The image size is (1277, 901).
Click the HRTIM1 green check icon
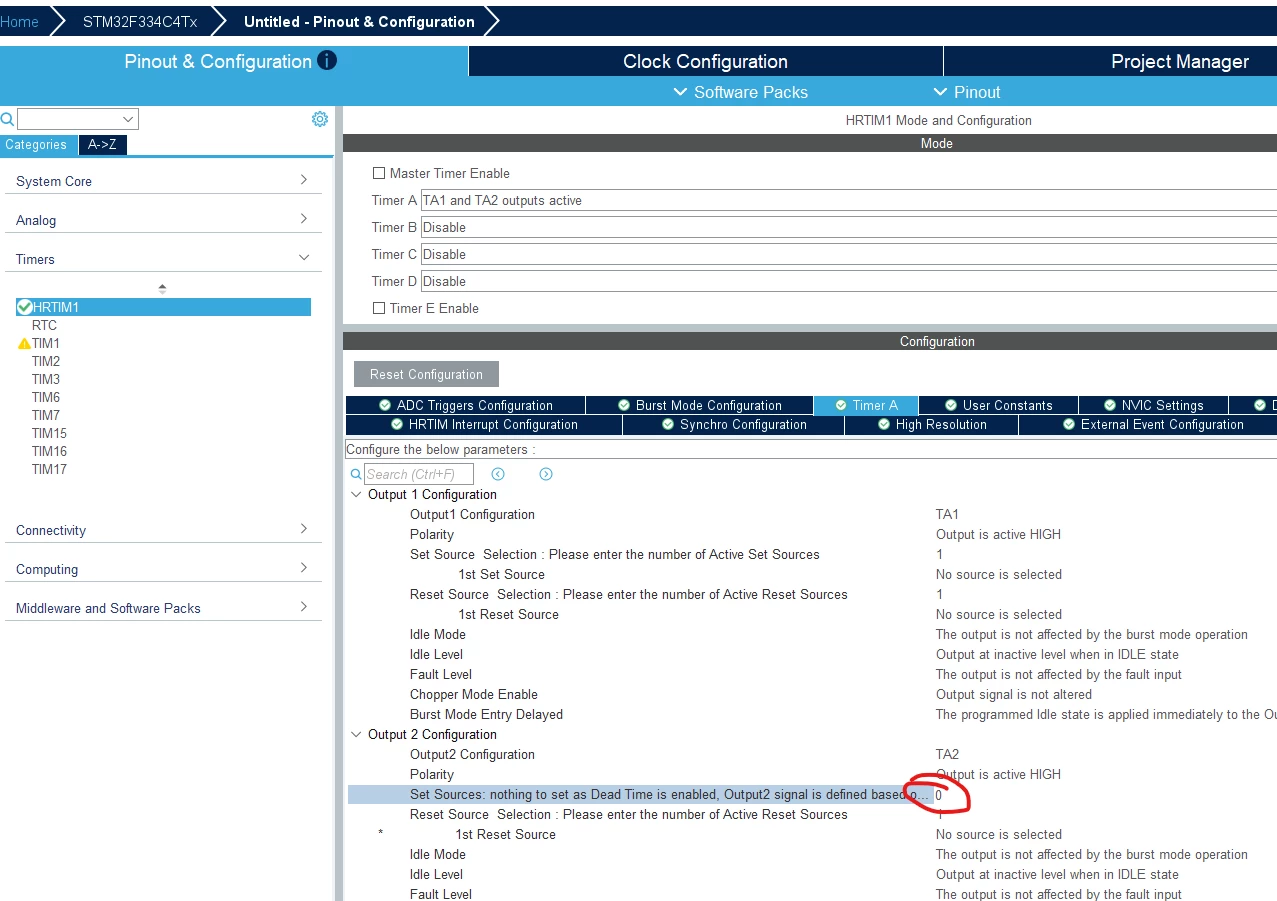(x=24, y=307)
